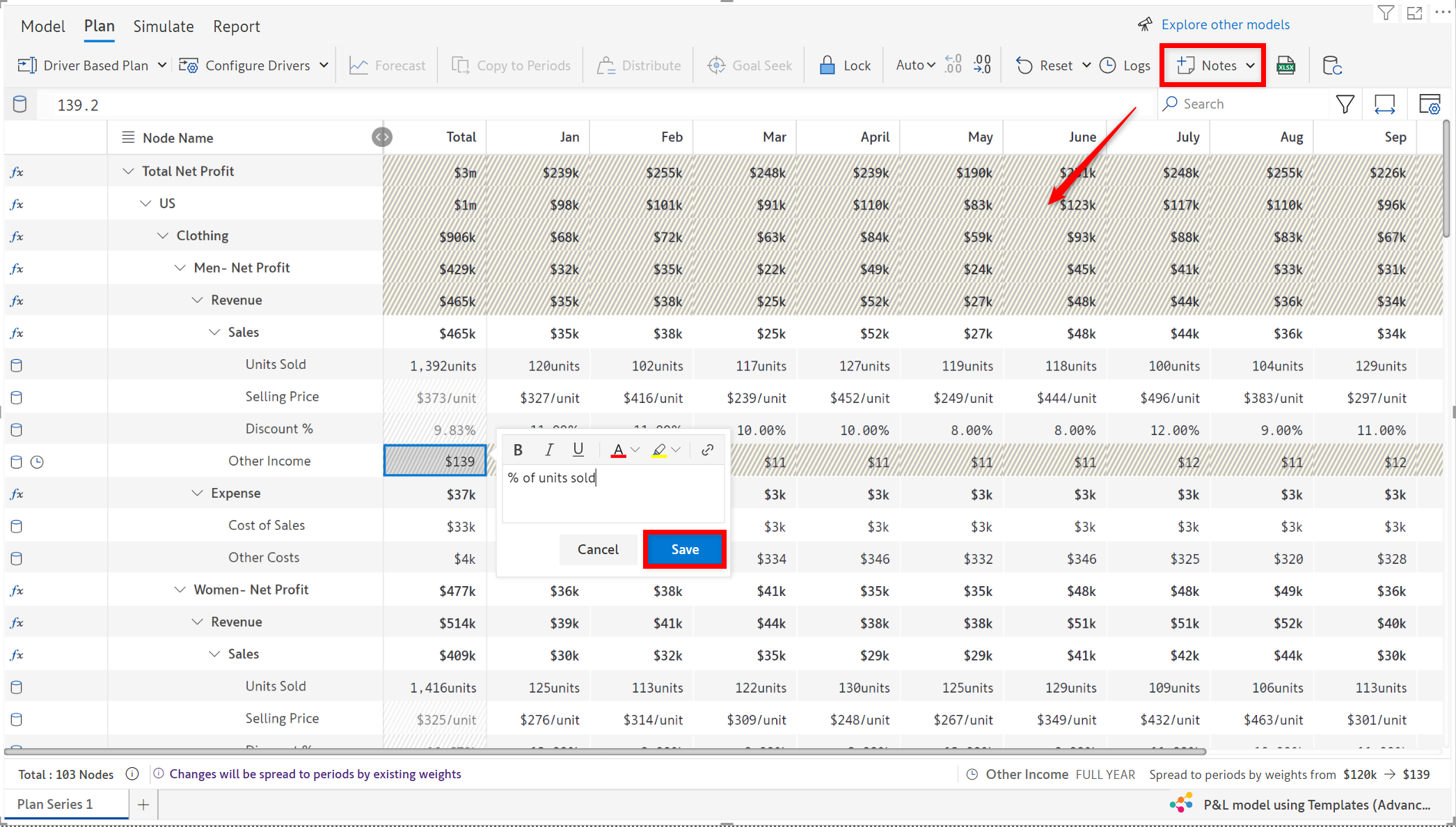Toggle italic formatting in note editor
Image resolution: width=1456 pixels, height=827 pixels.
pyautogui.click(x=548, y=450)
